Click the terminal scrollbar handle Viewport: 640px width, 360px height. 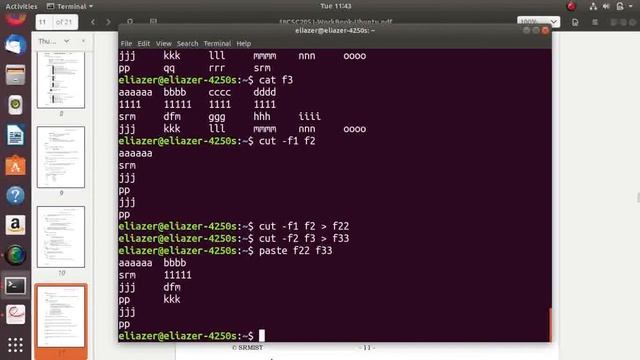click(x=550, y=324)
